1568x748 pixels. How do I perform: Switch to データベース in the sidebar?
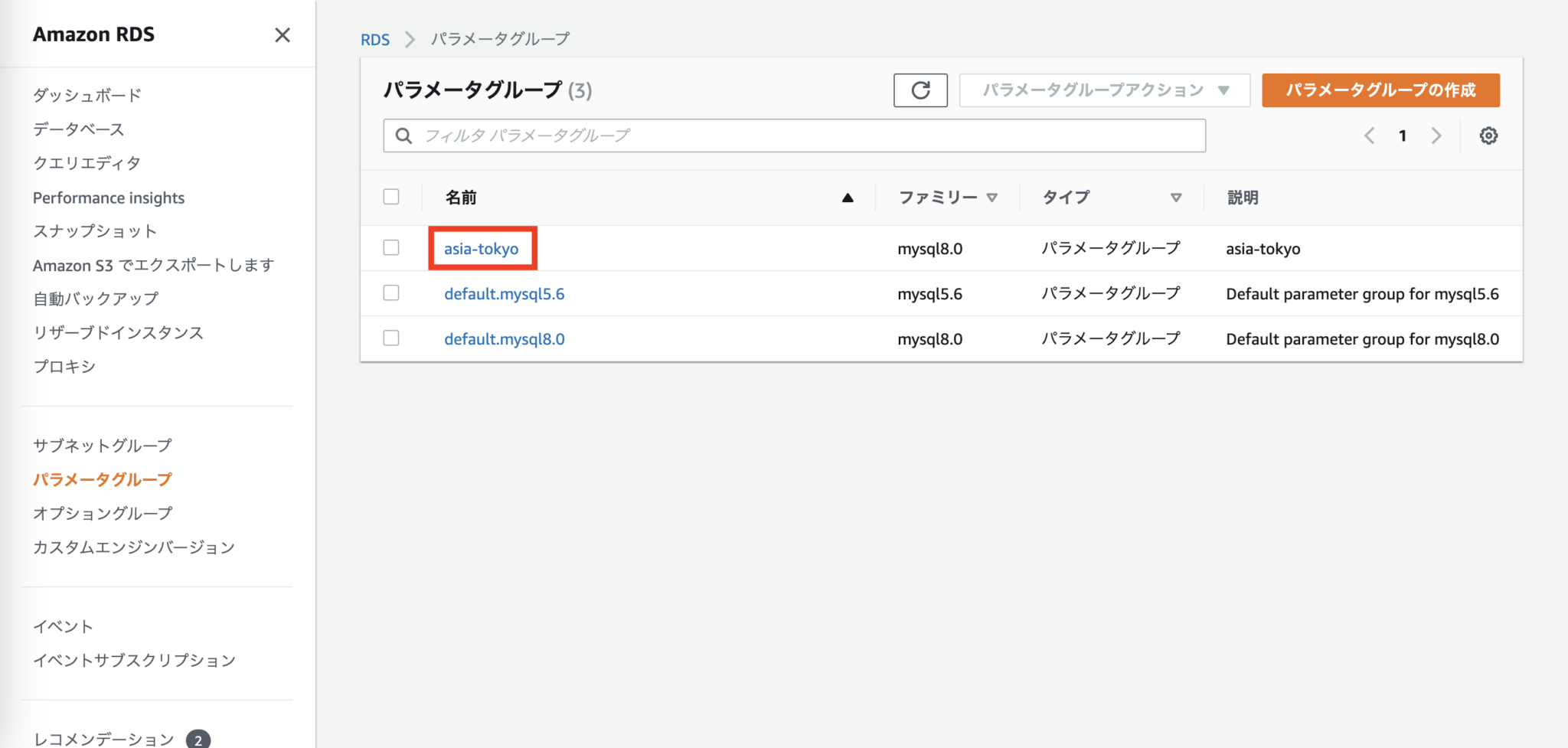(x=77, y=129)
